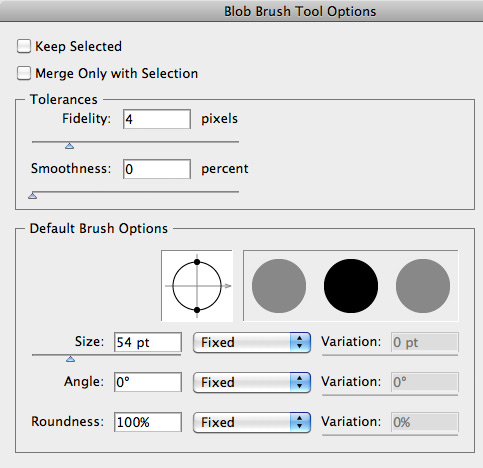
Task: Click the Smoothness slider triangle handle
Action: [32, 196]
